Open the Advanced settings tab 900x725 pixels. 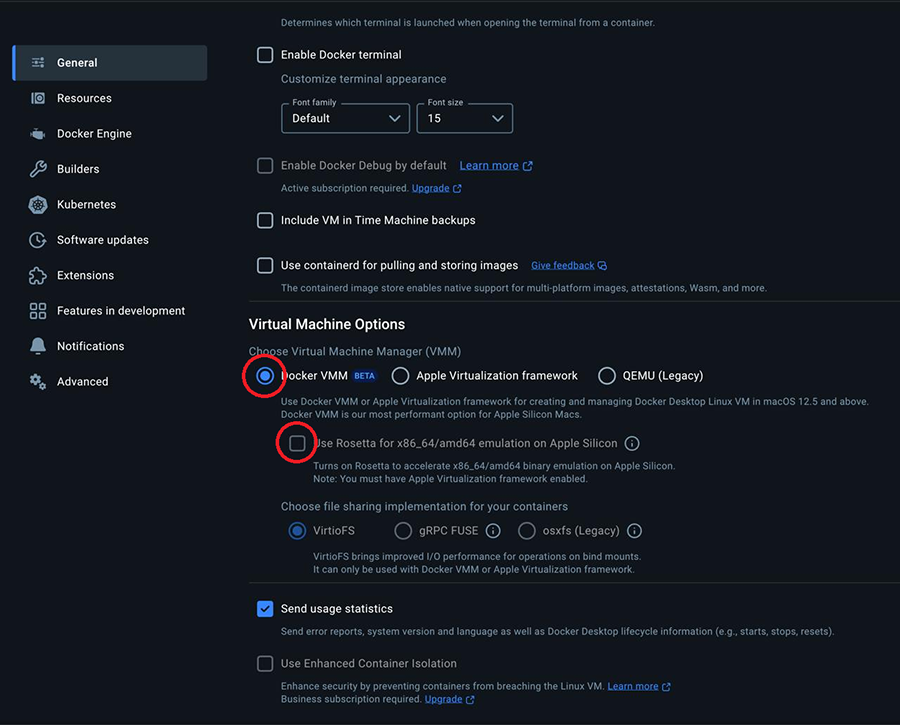pyautogui.click(x=82, y=382)
